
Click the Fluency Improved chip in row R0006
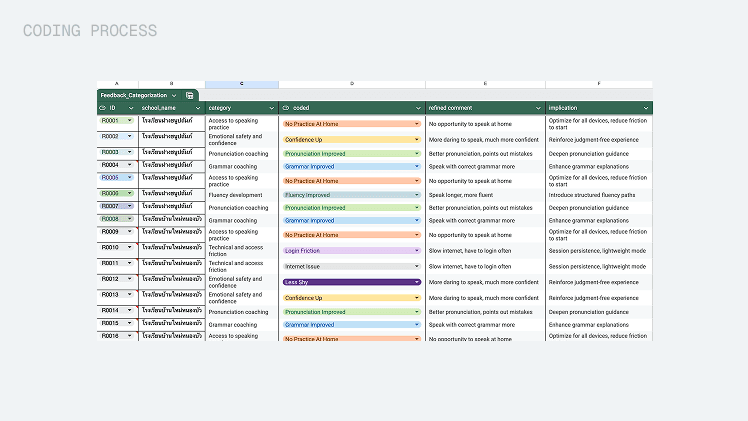coord(352,195)
